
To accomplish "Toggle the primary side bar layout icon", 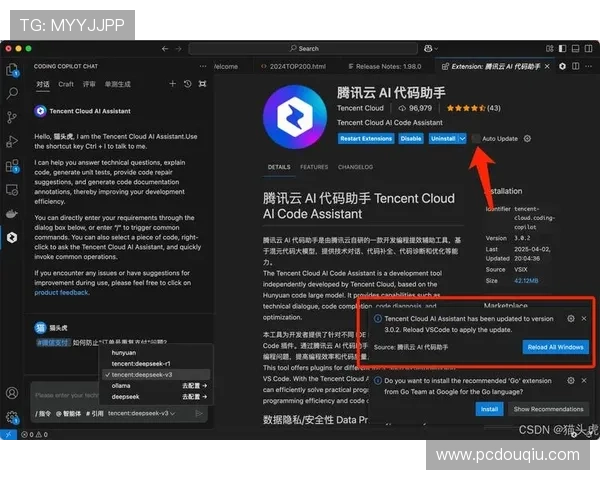I will (562, 48).
